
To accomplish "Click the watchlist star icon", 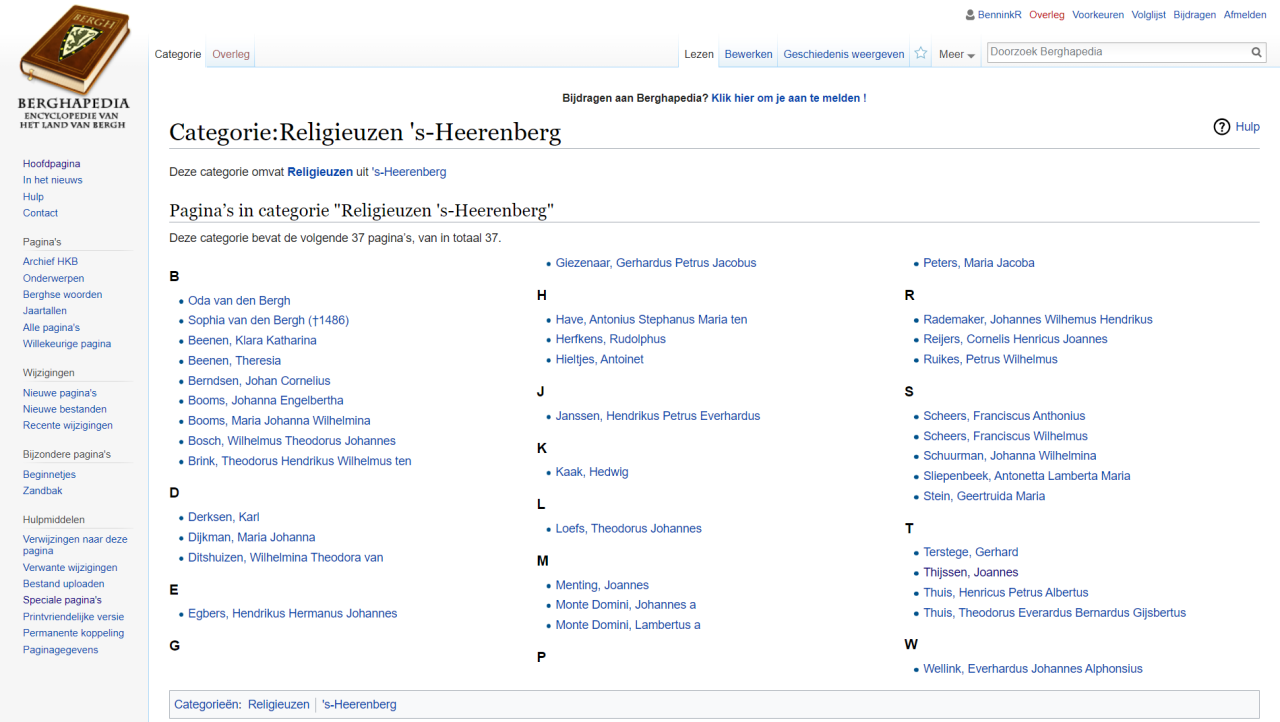I will pos(920,54).
